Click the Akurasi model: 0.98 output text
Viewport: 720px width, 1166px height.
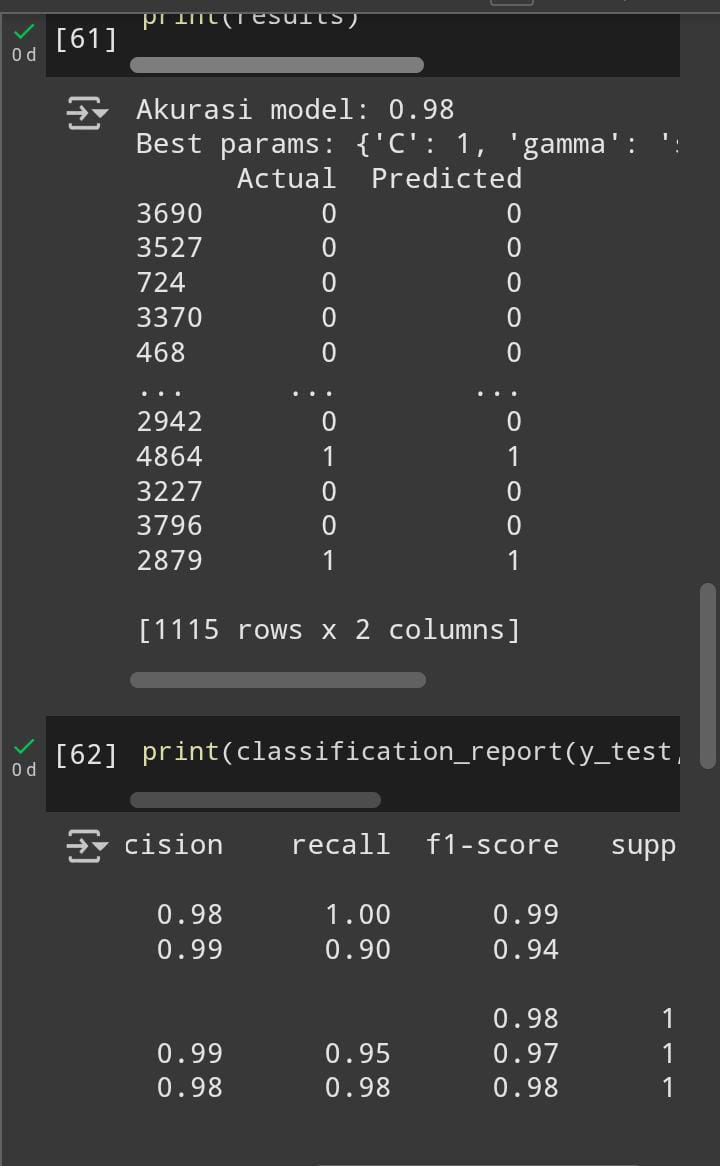point(295,110)
